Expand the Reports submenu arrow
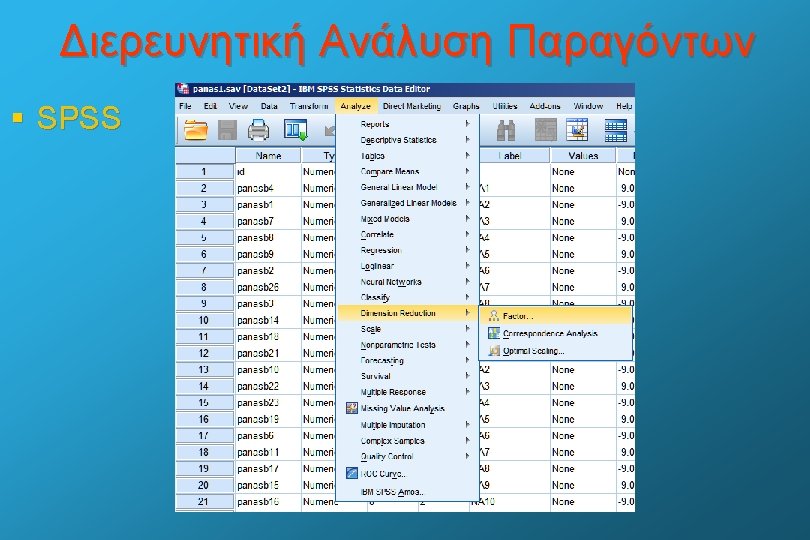The width and height of the screenshot is (810, 540). (468, 124)
